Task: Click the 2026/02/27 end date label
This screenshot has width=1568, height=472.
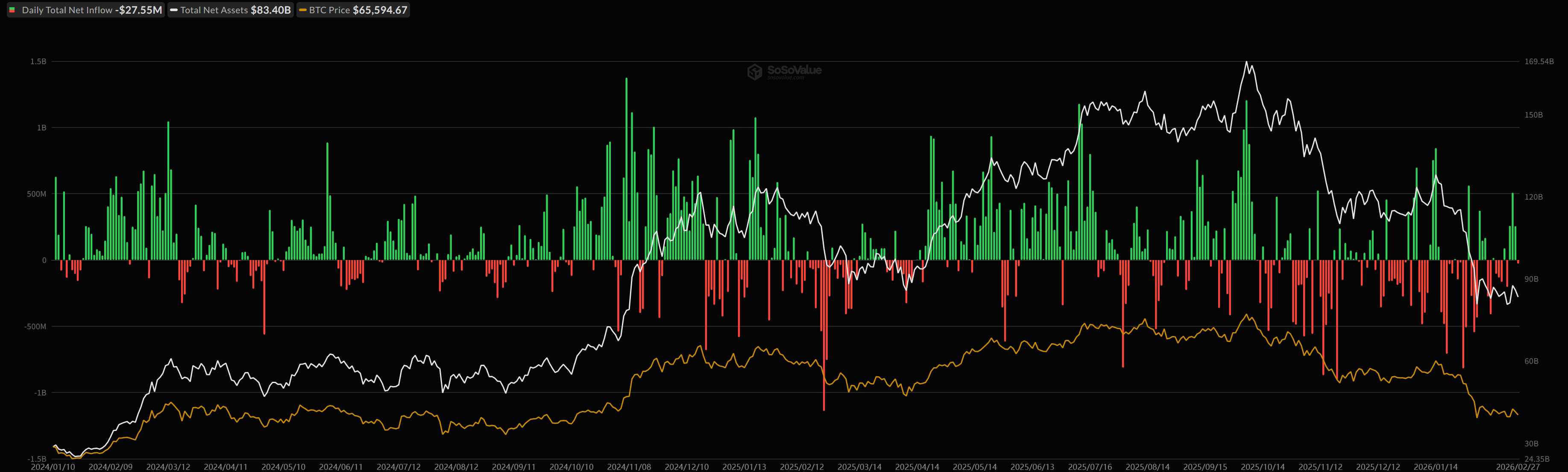Action: [1518, 467]
